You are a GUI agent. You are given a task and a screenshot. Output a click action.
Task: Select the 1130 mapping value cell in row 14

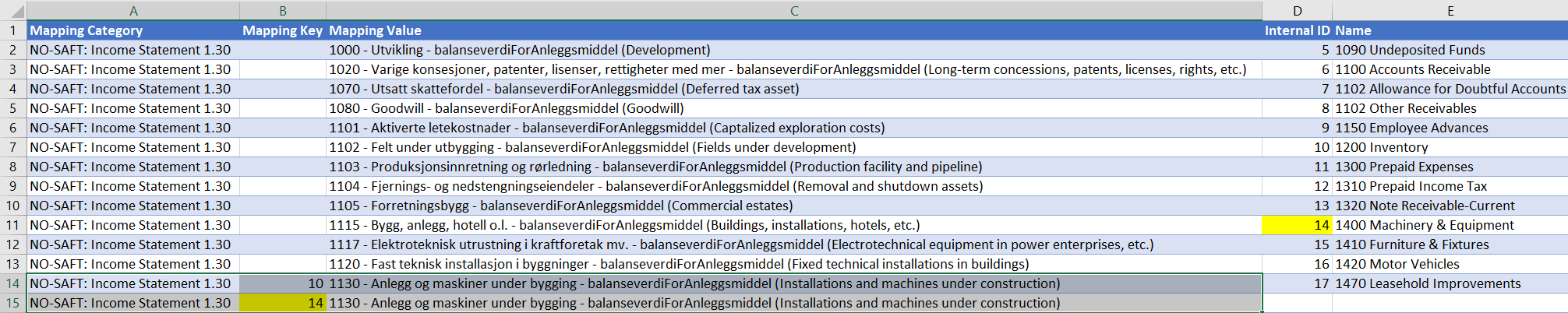point(794,283)
